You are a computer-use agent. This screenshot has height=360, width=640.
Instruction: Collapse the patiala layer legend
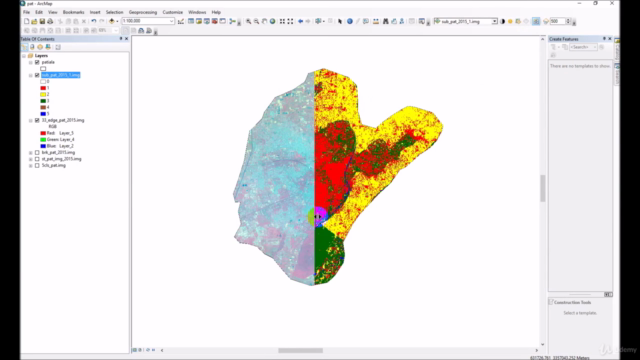click(31, 62)
